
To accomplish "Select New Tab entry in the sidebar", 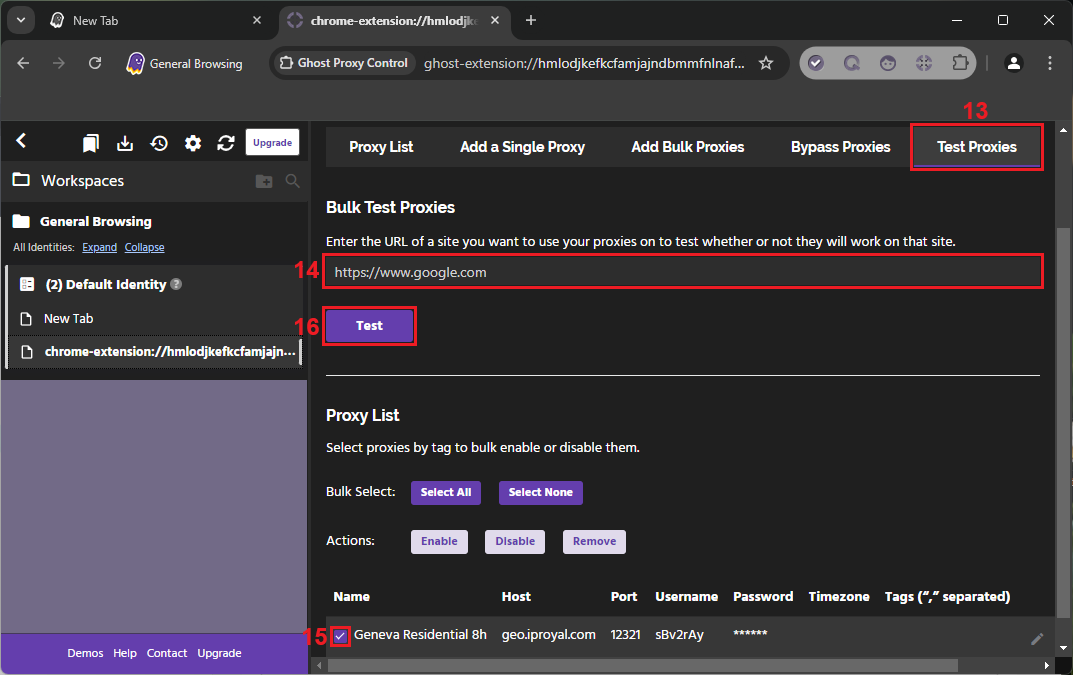I will click(x=154, y=318).
